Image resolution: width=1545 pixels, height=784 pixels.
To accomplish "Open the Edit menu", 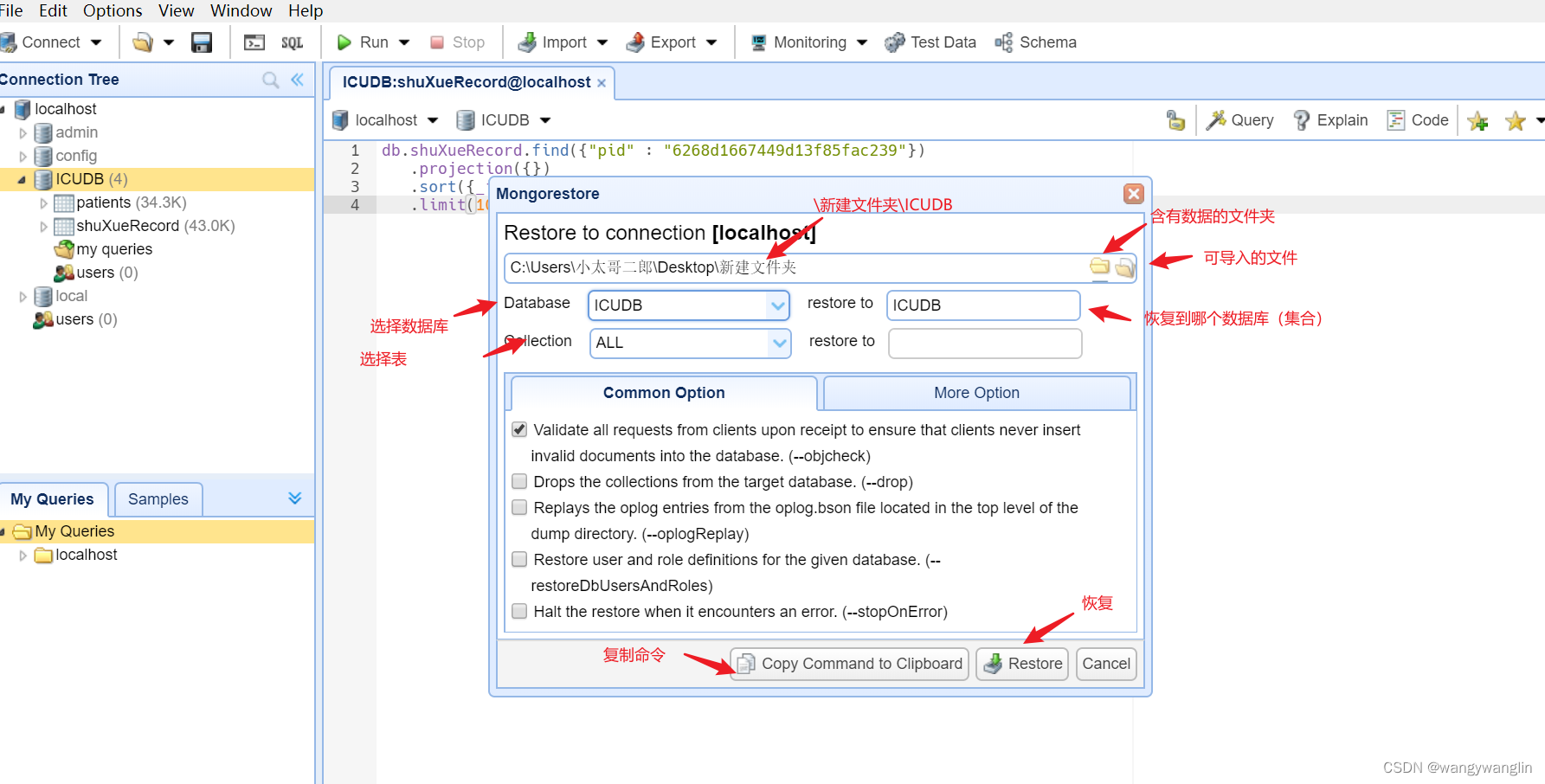I will pos(53,10).
